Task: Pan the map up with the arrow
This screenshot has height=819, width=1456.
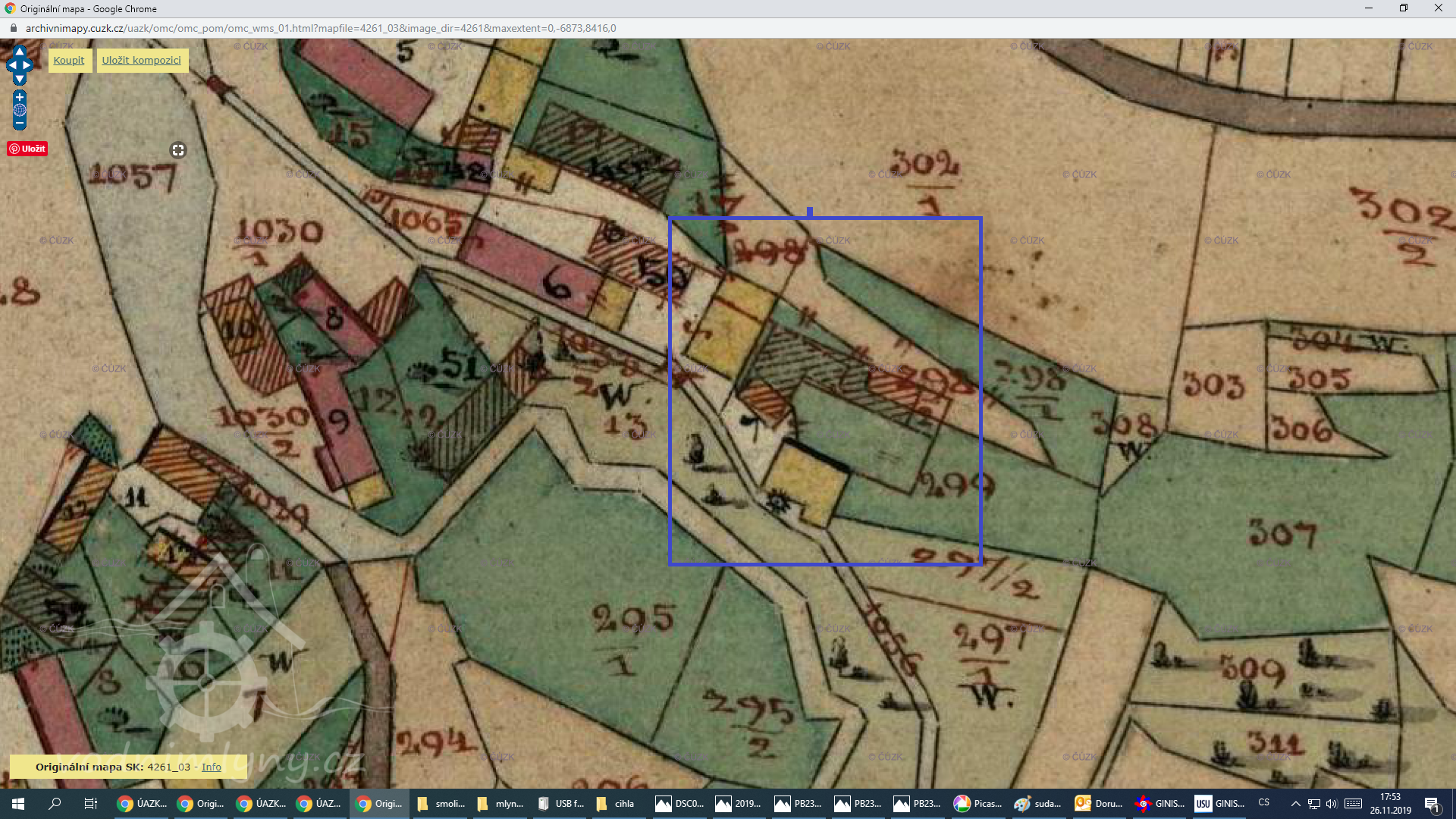Action: coord(20,51)
